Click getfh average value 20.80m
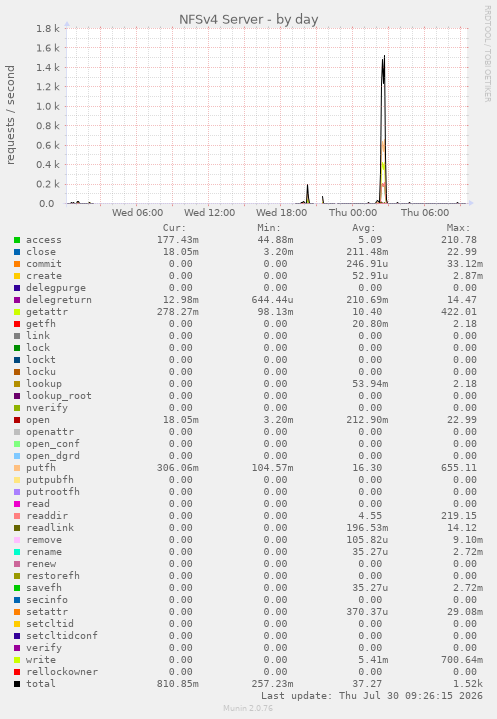 pyautogui.click(x=370, y=324)
